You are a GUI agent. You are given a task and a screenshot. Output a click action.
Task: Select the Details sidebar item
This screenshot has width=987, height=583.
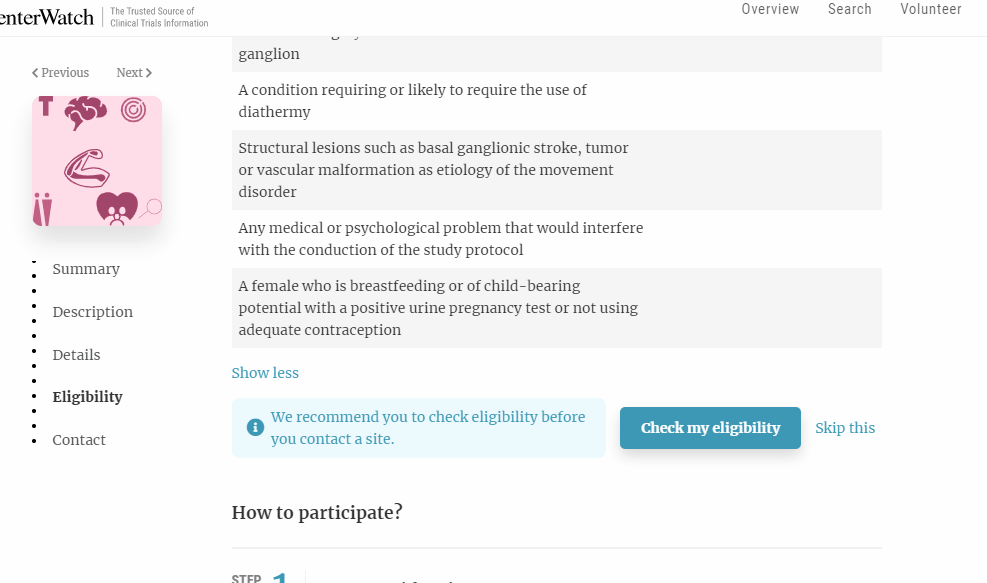76,355
